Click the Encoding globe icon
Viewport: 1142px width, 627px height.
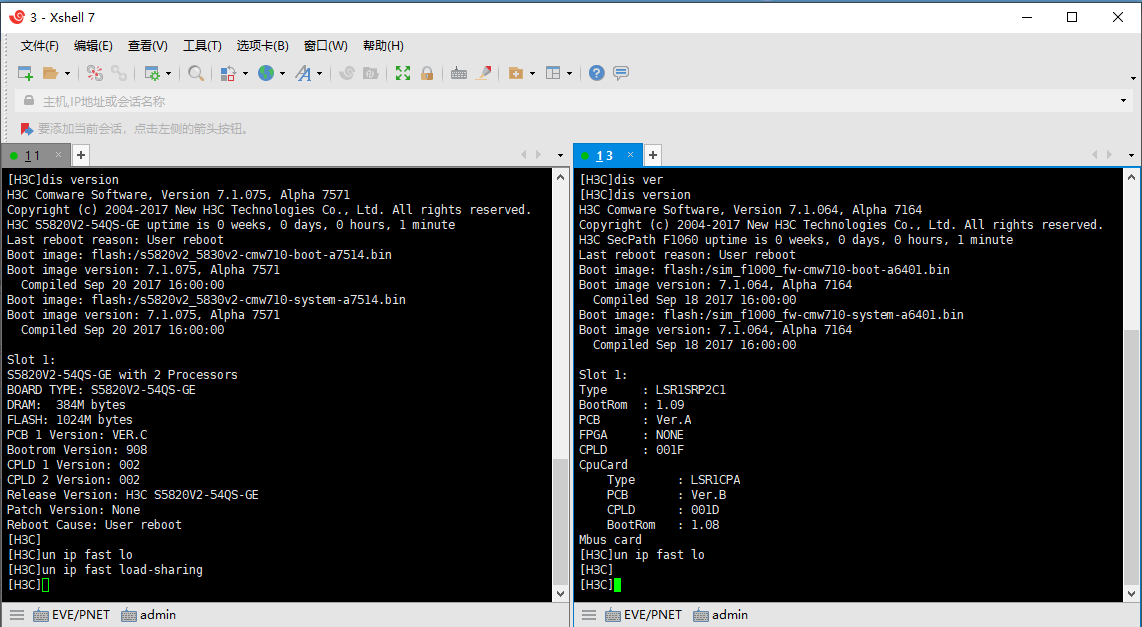pos(266,73)
